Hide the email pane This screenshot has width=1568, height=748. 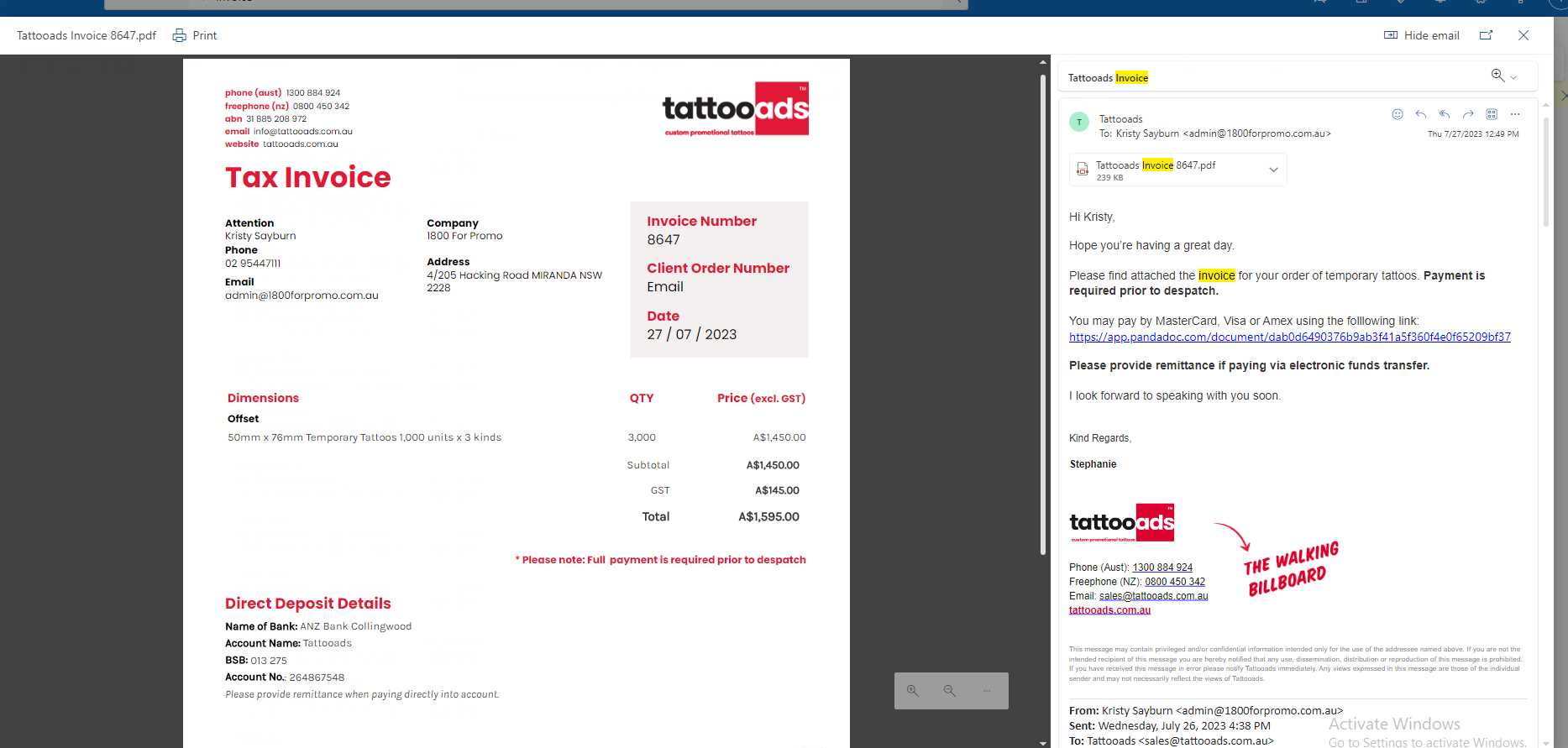point(1421,35)
